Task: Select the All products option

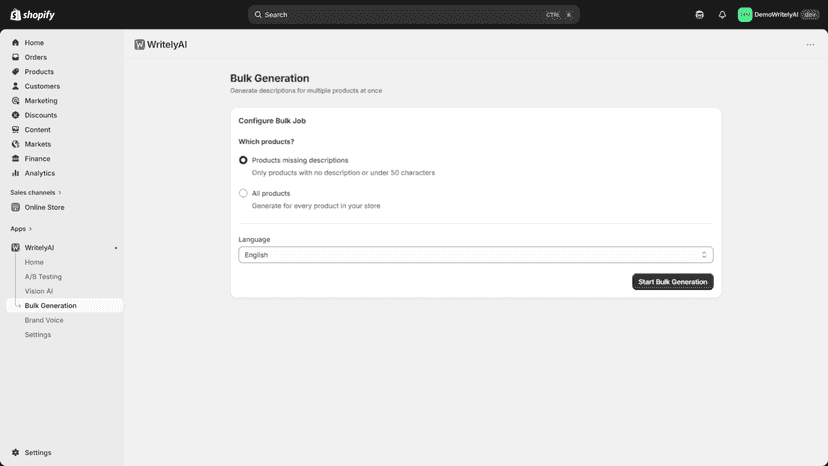Action: click(x=243, y=193)
